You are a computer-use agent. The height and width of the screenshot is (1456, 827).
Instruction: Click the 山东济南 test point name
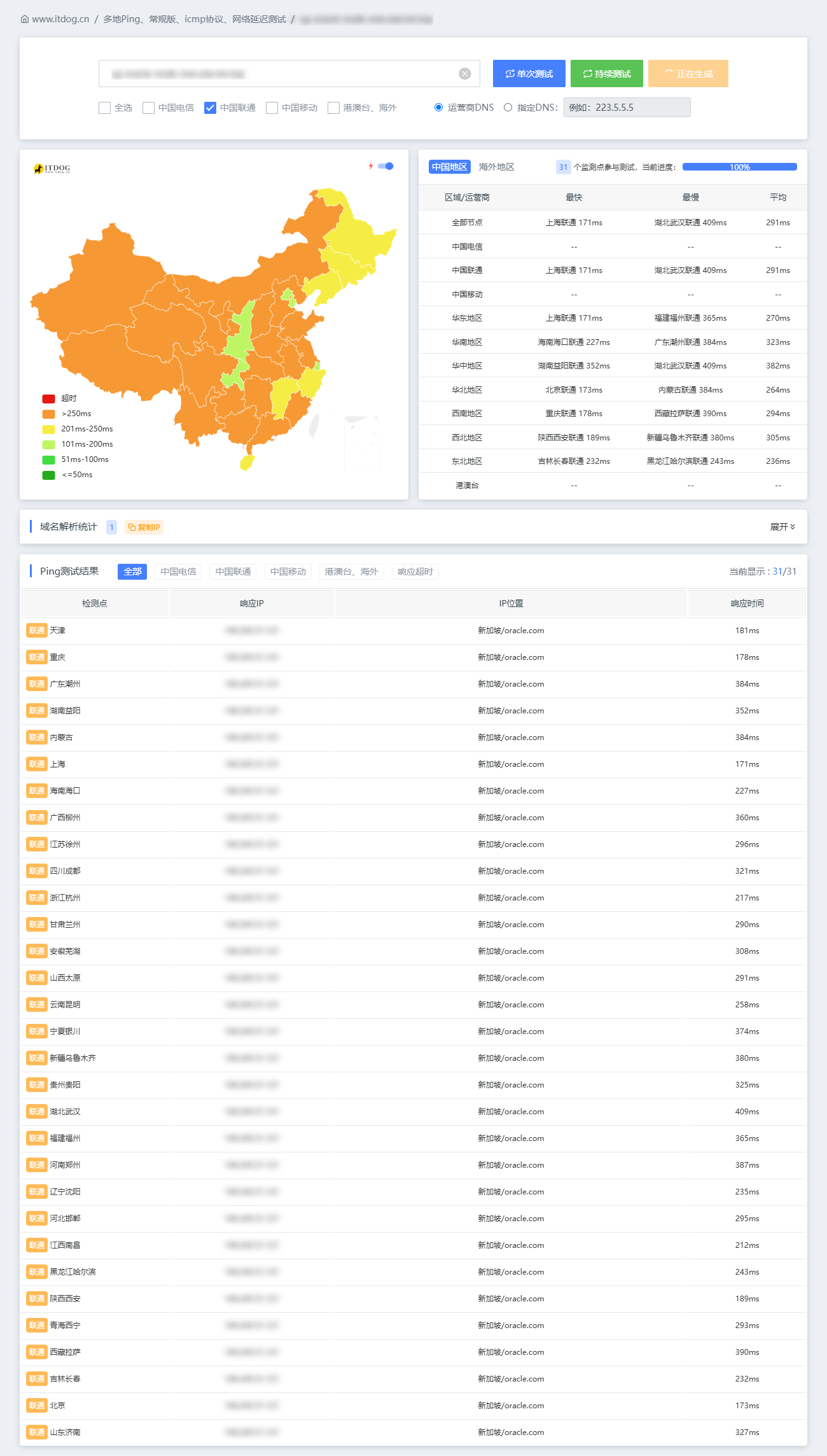tap(65, 1432)
